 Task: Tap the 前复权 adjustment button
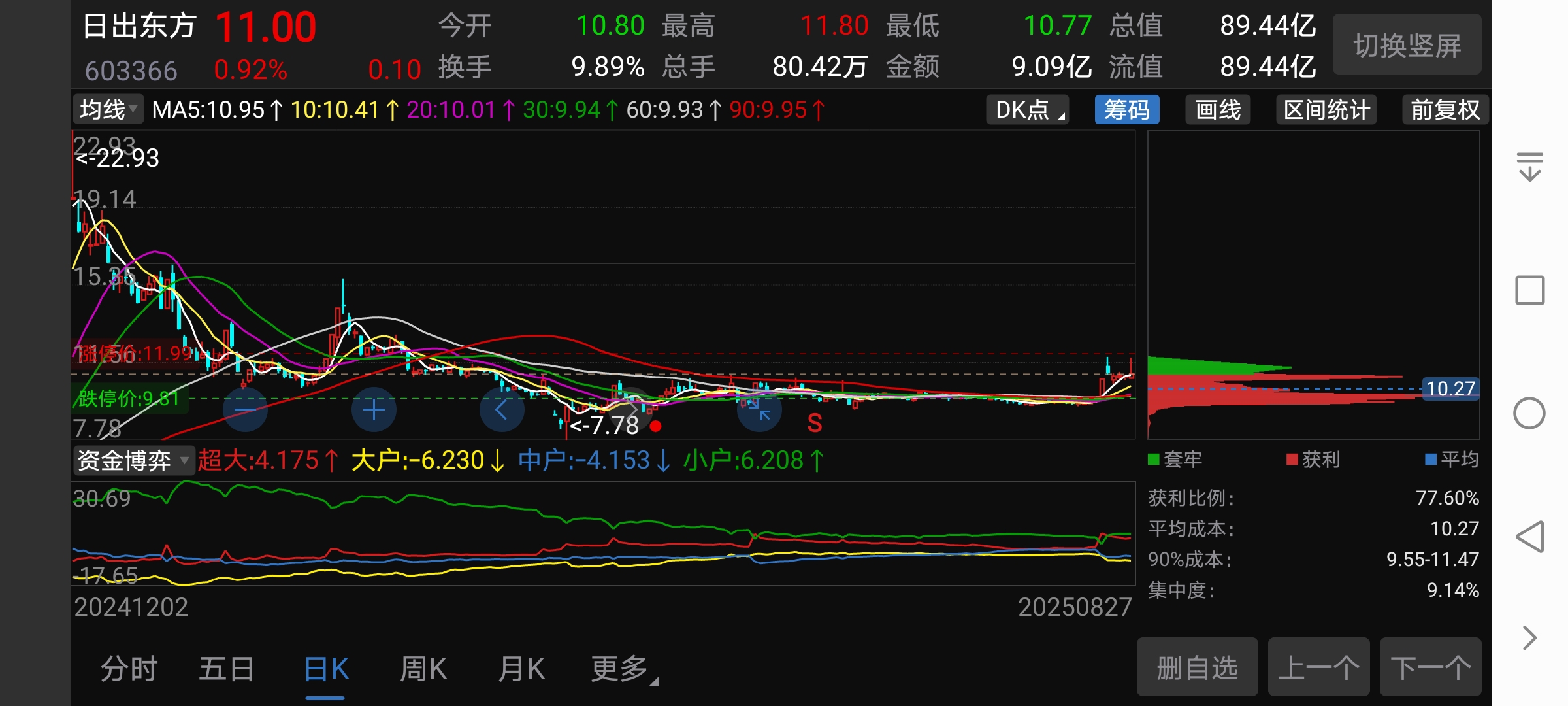1445,110
